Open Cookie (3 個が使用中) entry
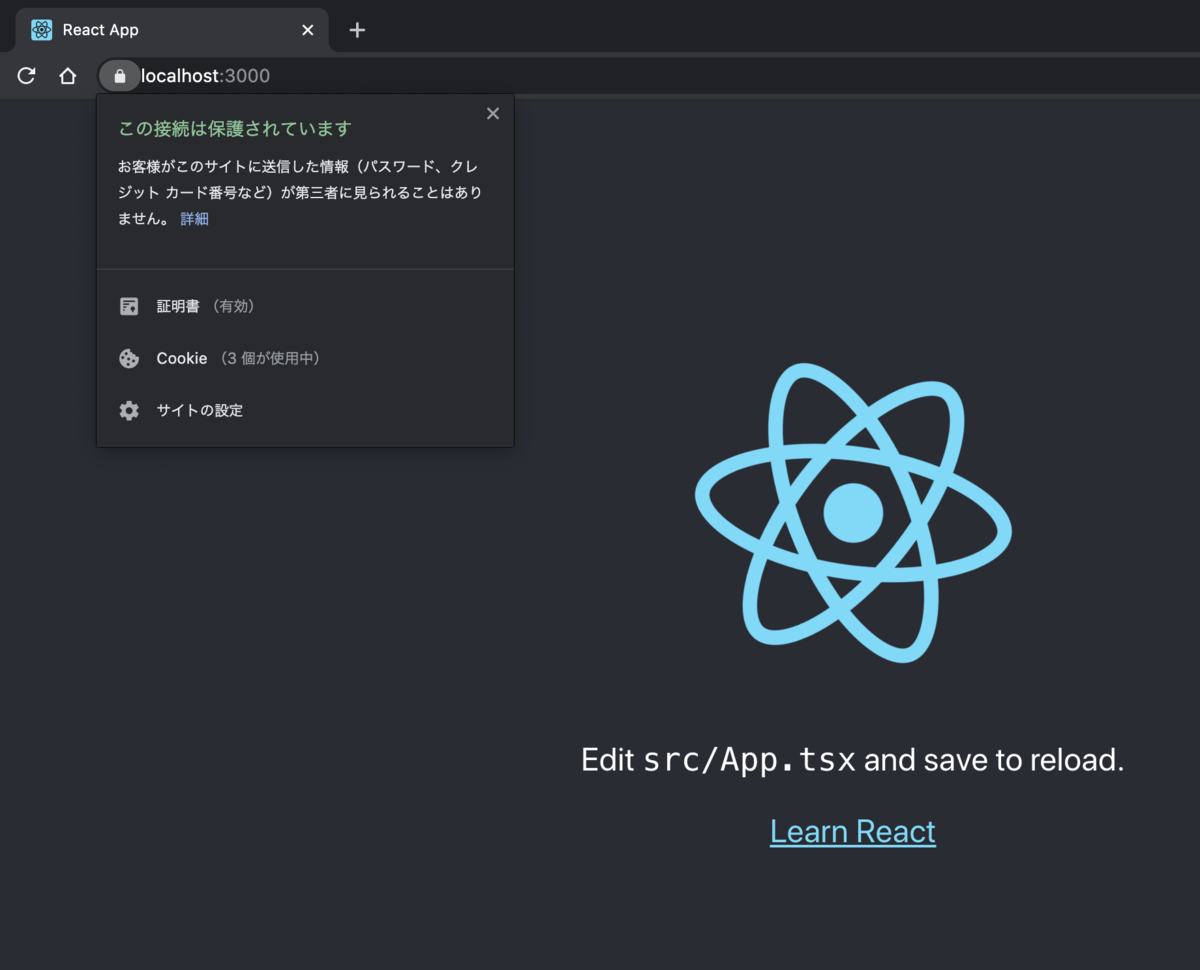Screen dimensions: 1200x970 (305, 358)
